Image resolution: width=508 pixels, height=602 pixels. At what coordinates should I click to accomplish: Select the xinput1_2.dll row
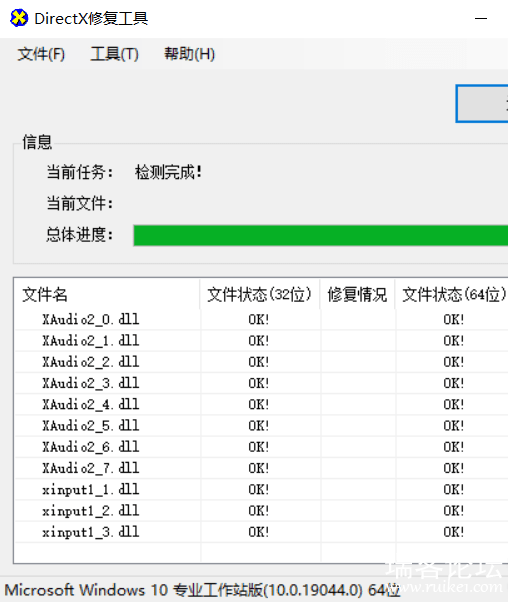click(x=261, y=511)
